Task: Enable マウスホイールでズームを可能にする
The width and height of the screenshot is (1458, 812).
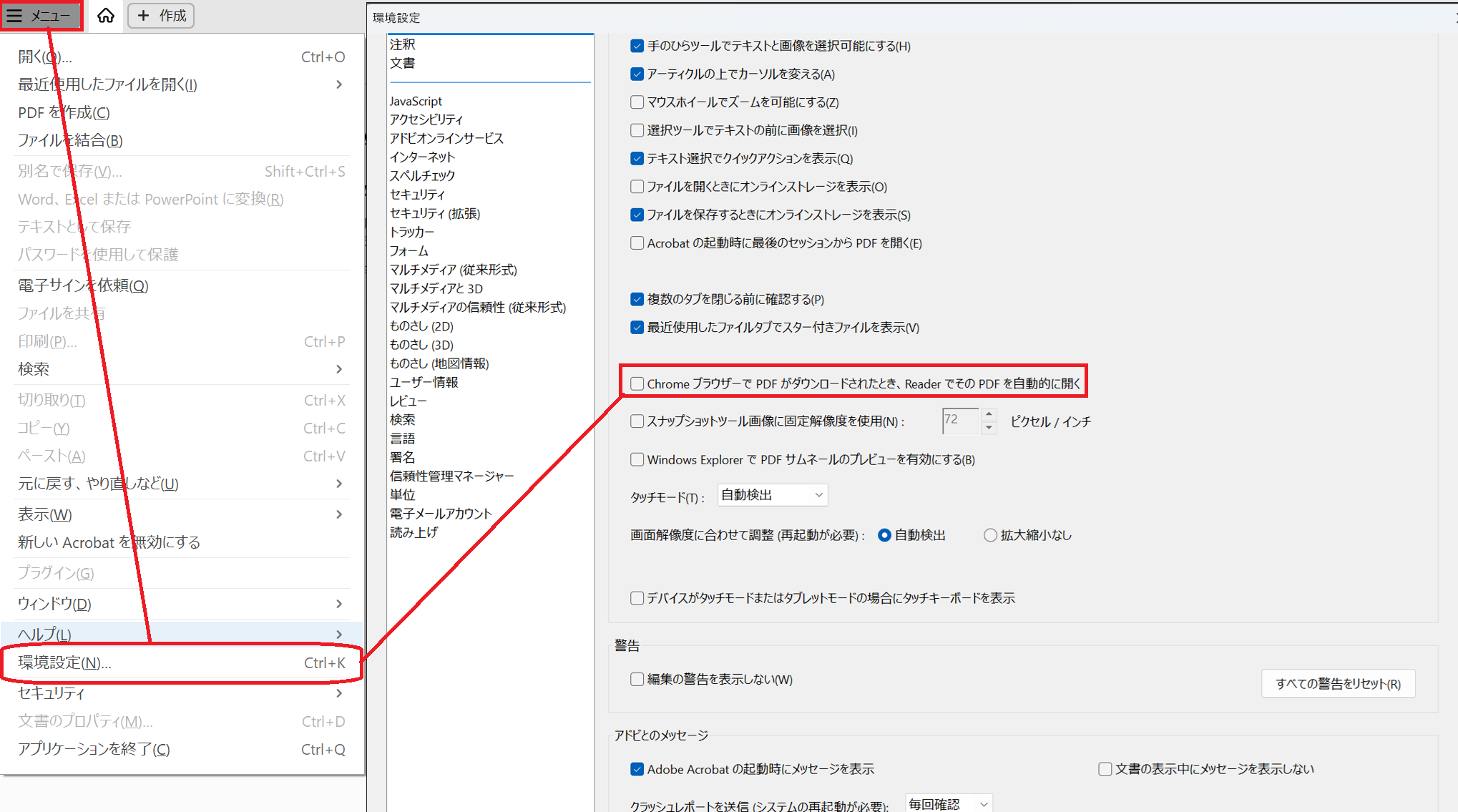Action: point(637,102)
